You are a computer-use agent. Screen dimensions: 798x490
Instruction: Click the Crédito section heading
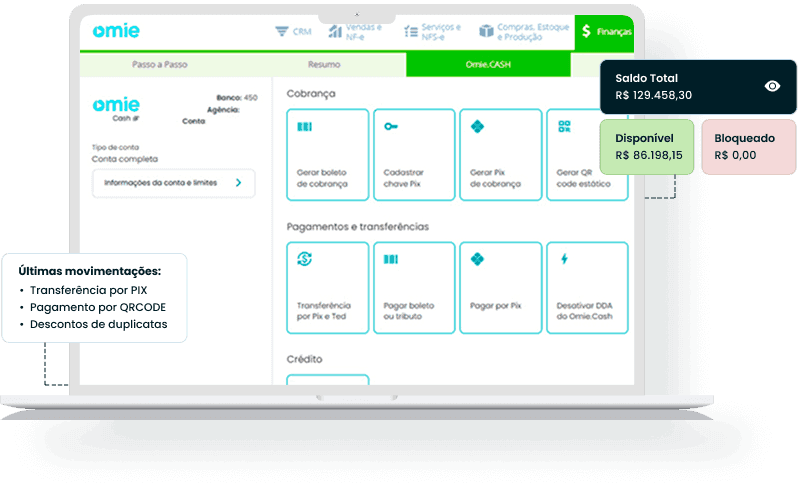tap(304, 359)
